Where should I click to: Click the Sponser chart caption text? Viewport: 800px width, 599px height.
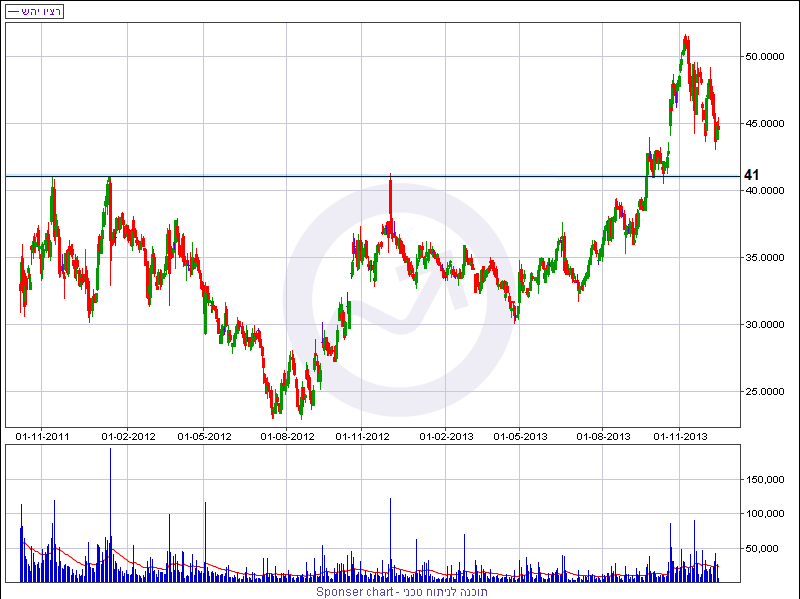(402, 592)
